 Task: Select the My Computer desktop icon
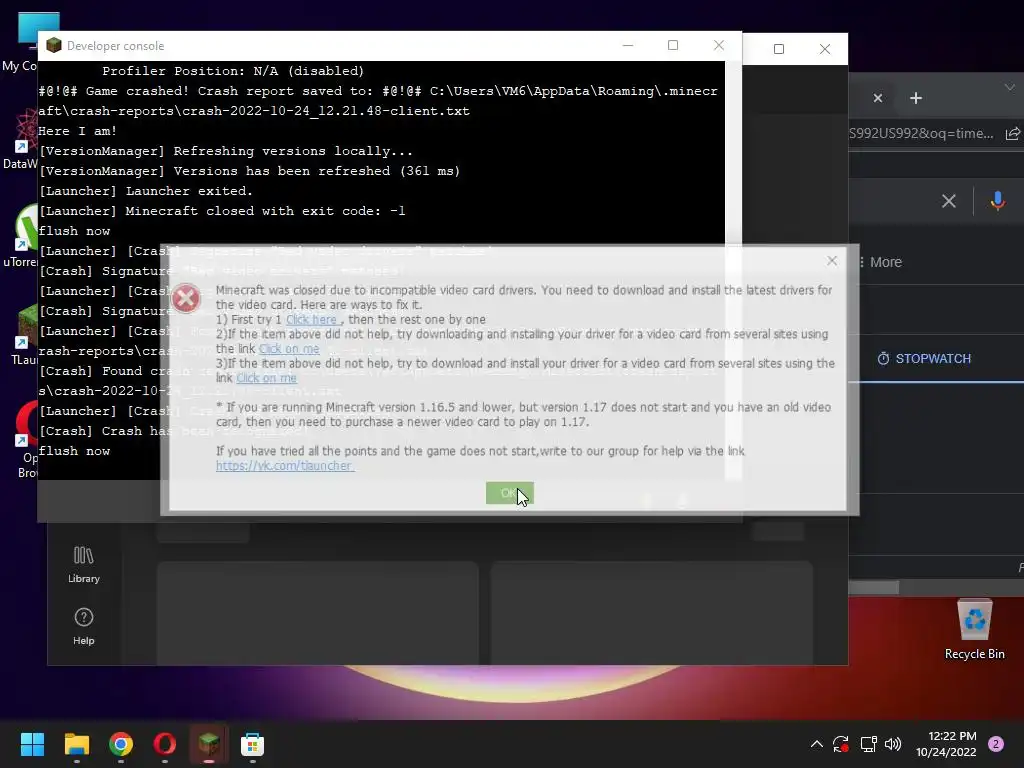[20, 43]
